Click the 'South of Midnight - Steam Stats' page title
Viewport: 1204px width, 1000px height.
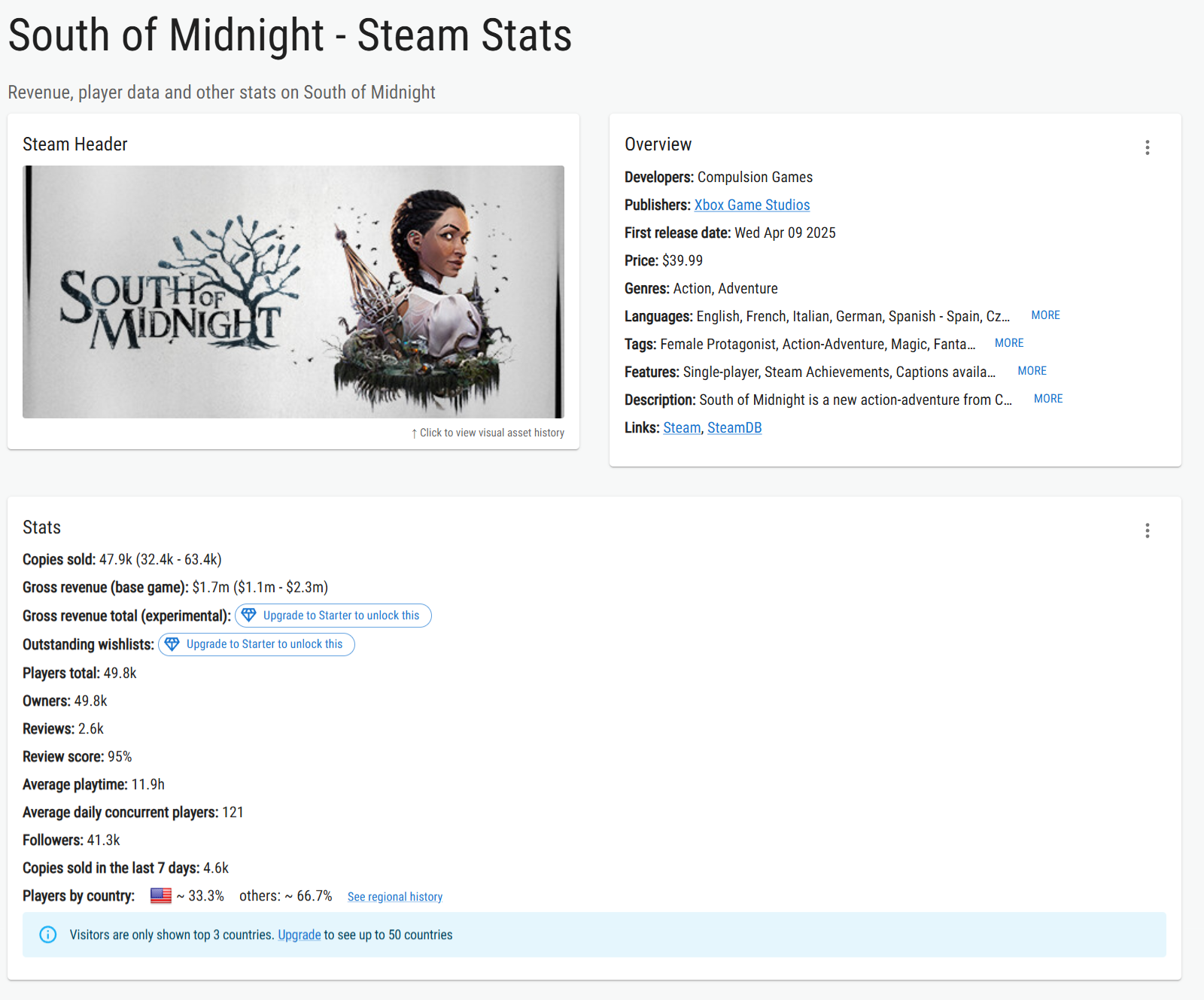[290, 35]
